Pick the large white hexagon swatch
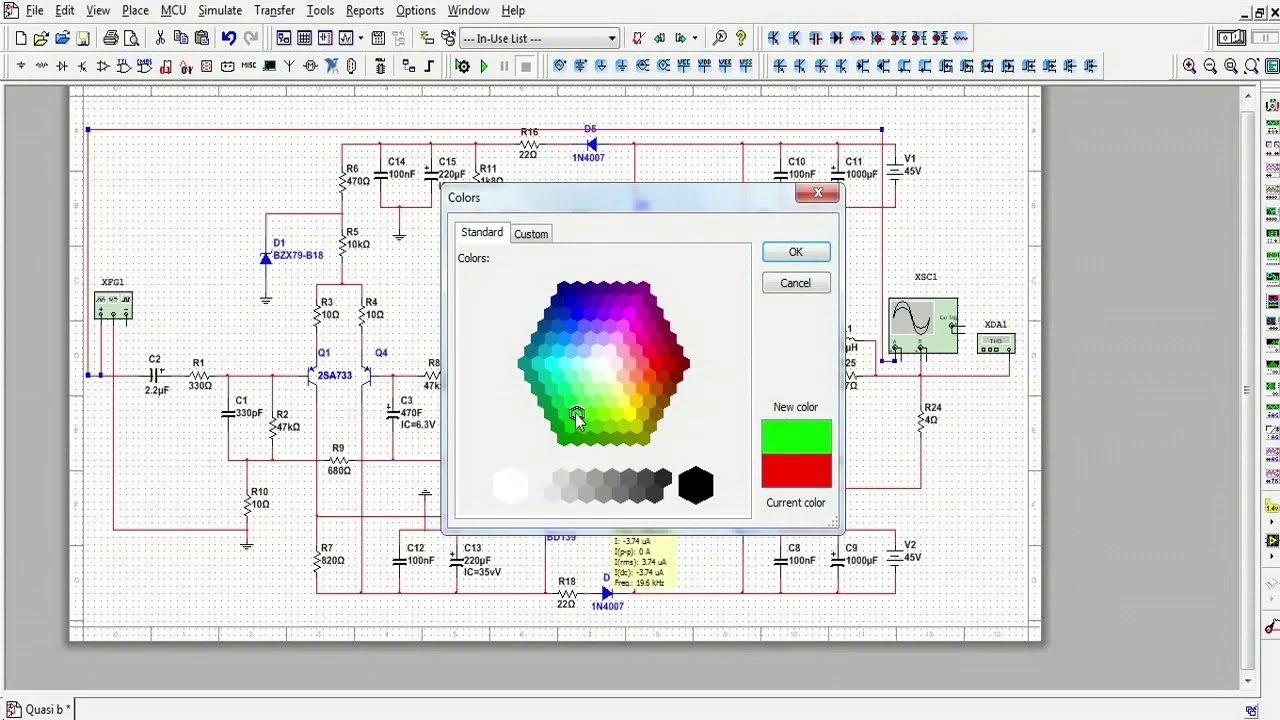The width and height of the screenshot is (1280, 720). point(511,486)
